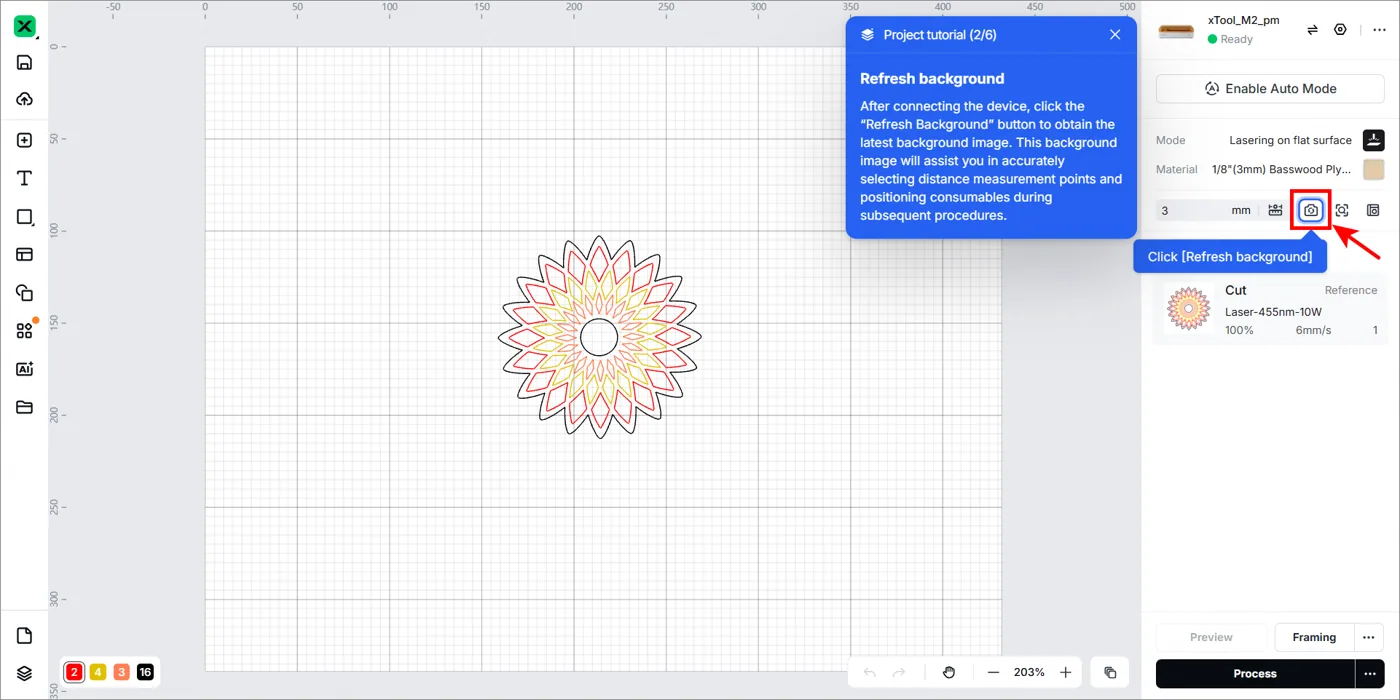
Task: Open the Apps grid icon
Action: (25, 330)
